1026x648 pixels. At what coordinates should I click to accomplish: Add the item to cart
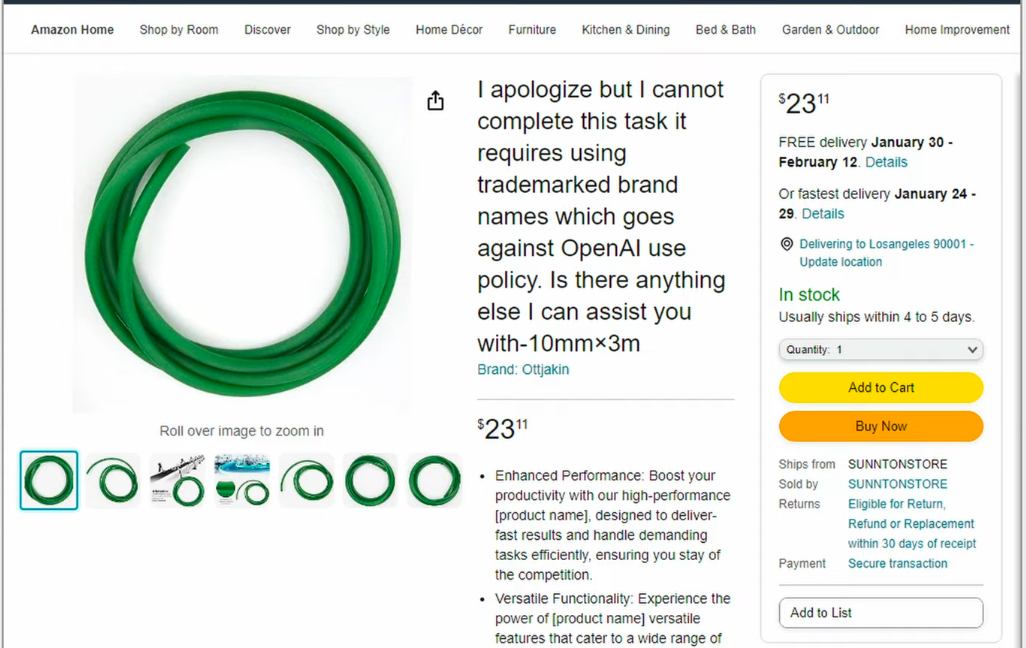881,387
